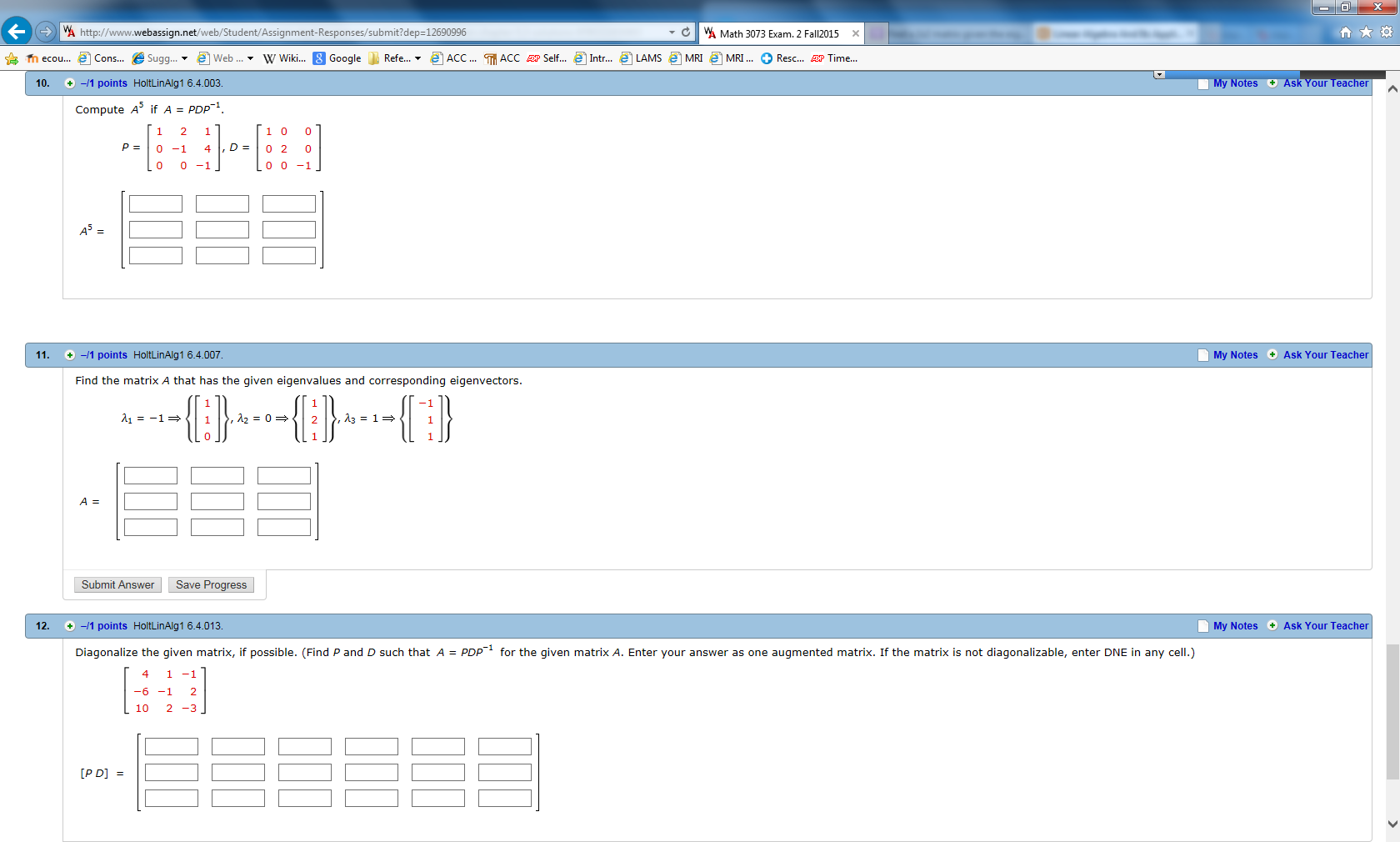Click center cell of A⁵ matrix
1400x842 pixels.
222,229
